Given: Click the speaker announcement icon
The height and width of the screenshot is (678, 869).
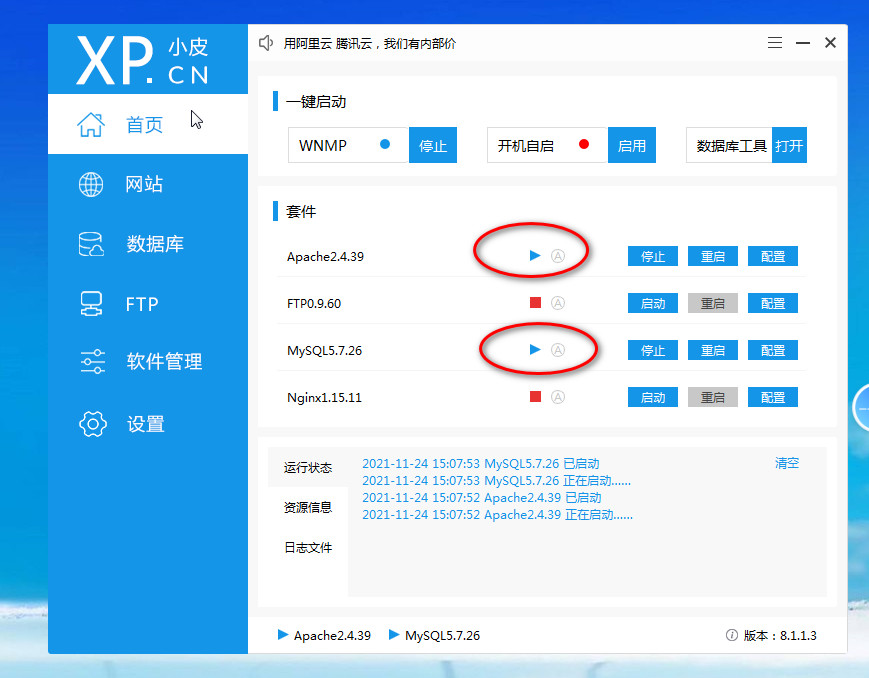Looking at the screenshot, I should pos(266,43).
